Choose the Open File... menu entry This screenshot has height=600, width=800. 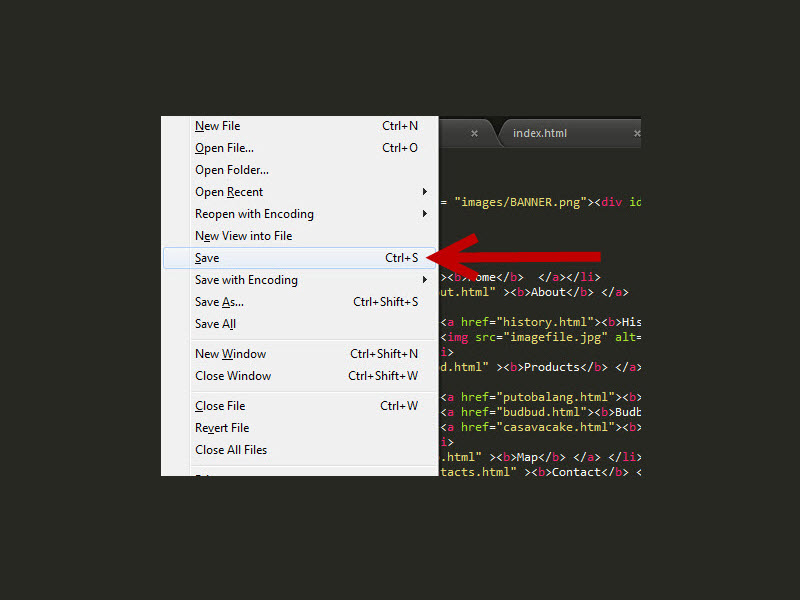point(224,148)
